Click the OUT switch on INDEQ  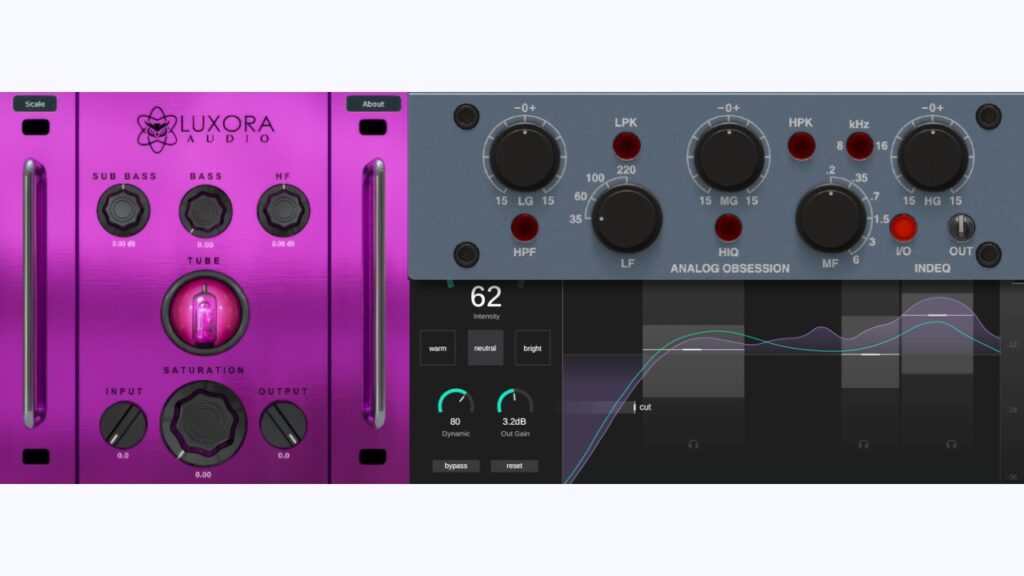(961, 225)
